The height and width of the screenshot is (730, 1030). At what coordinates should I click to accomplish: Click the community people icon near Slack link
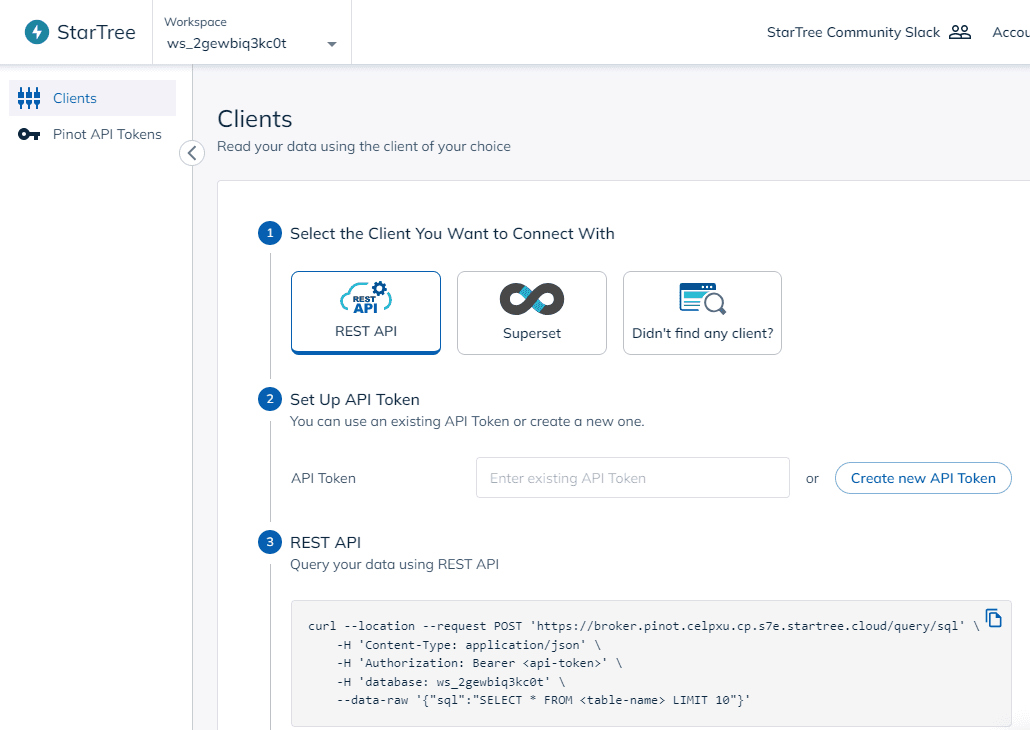(x=958, y=31)
